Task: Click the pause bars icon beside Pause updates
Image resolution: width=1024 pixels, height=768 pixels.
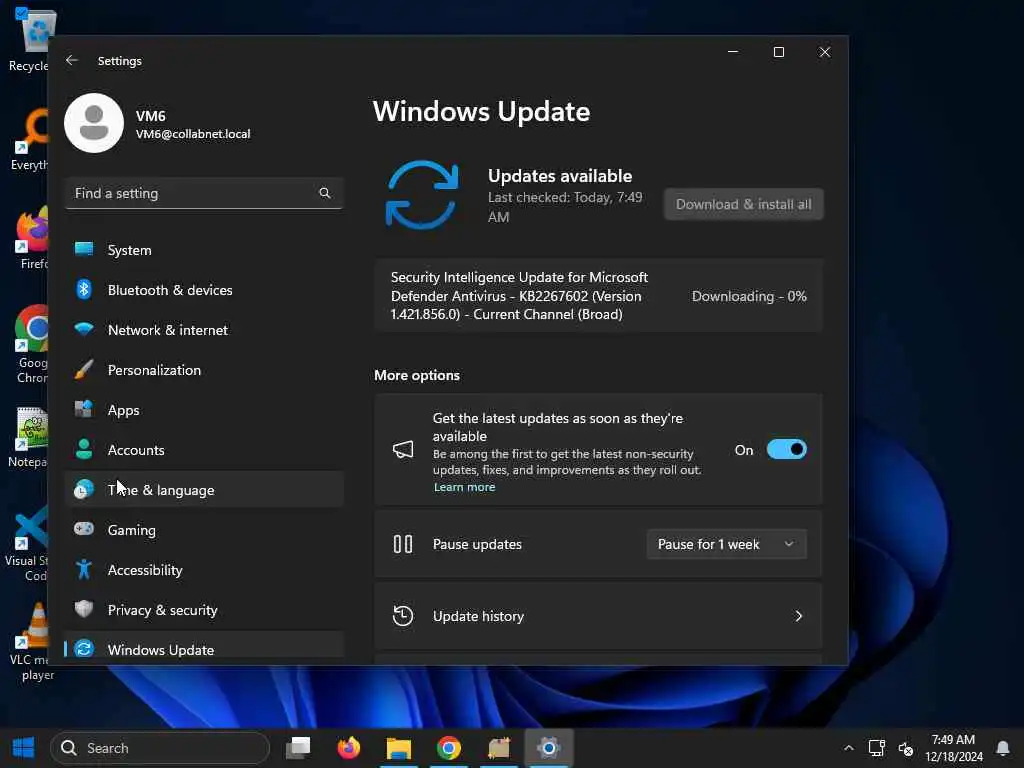Action: [x=403, y=544]
